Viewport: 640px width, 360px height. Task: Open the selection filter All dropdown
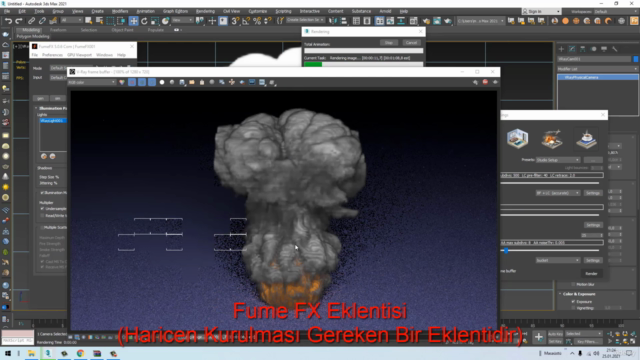pos(71,20)
